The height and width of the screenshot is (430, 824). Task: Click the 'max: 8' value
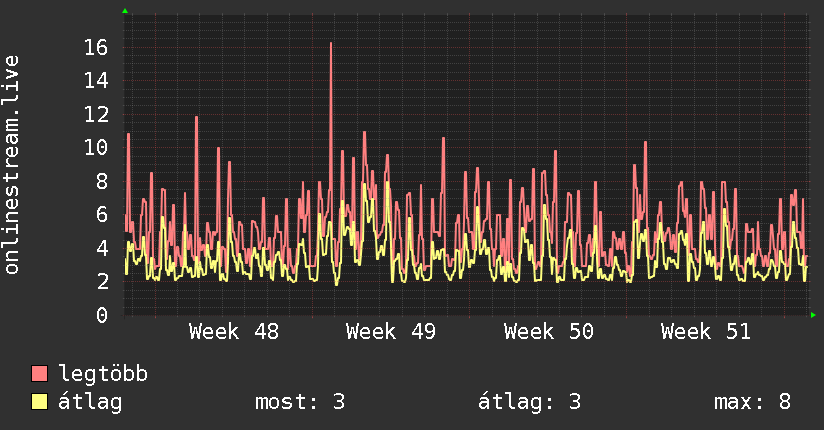click(752, 402)
